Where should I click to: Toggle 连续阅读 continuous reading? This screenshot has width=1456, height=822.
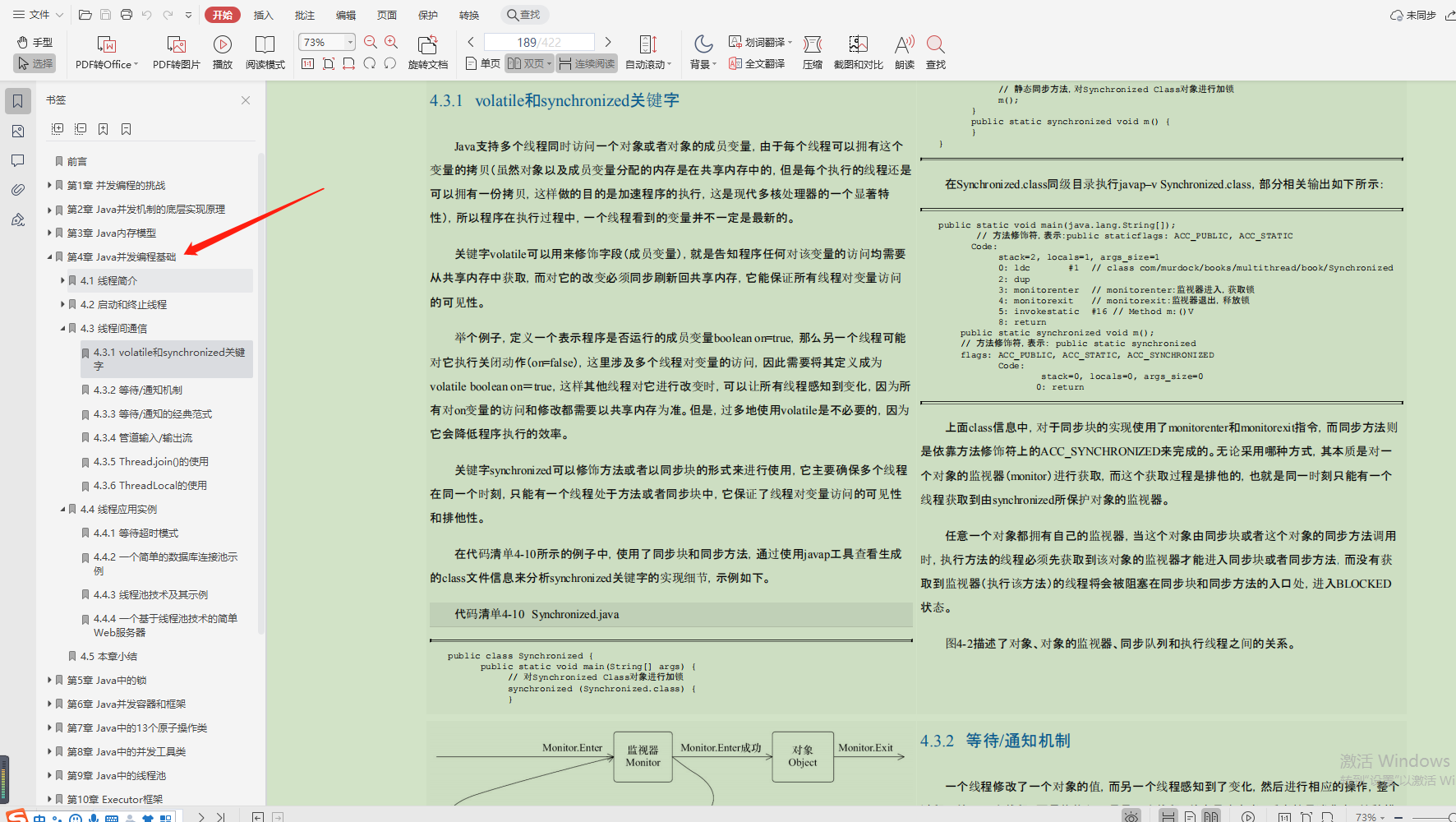coord(587,63)
